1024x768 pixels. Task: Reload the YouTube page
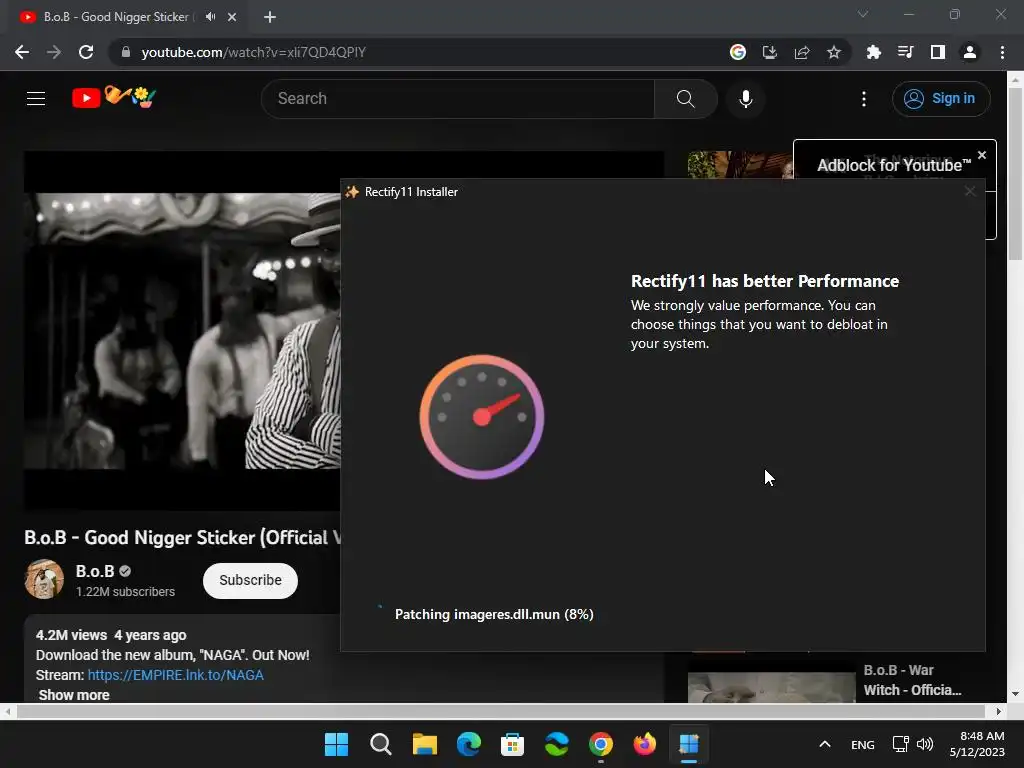[86, 52]
